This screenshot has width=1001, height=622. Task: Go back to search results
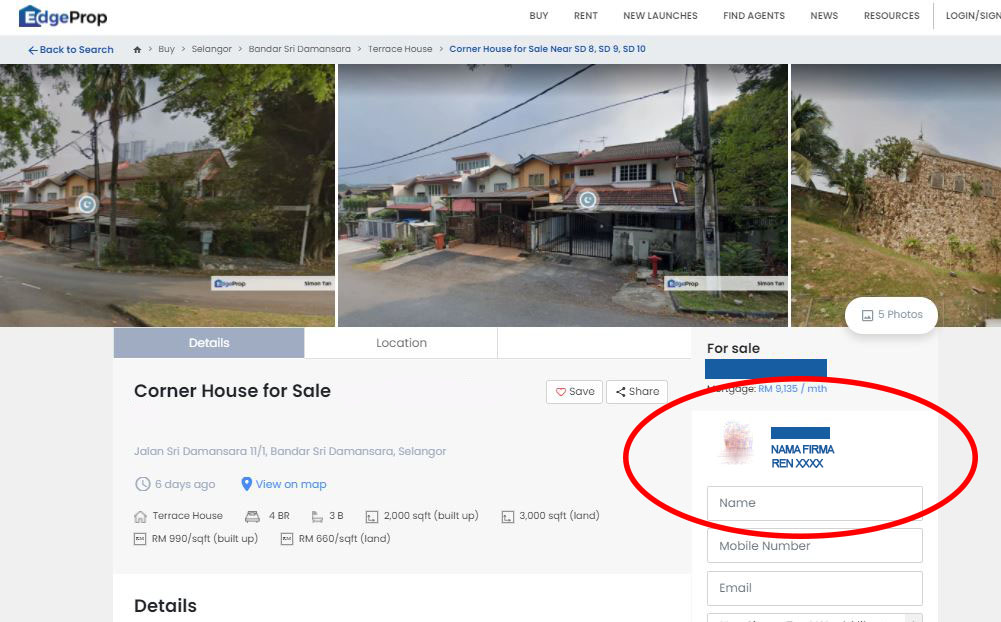click(x=70, y=49)
